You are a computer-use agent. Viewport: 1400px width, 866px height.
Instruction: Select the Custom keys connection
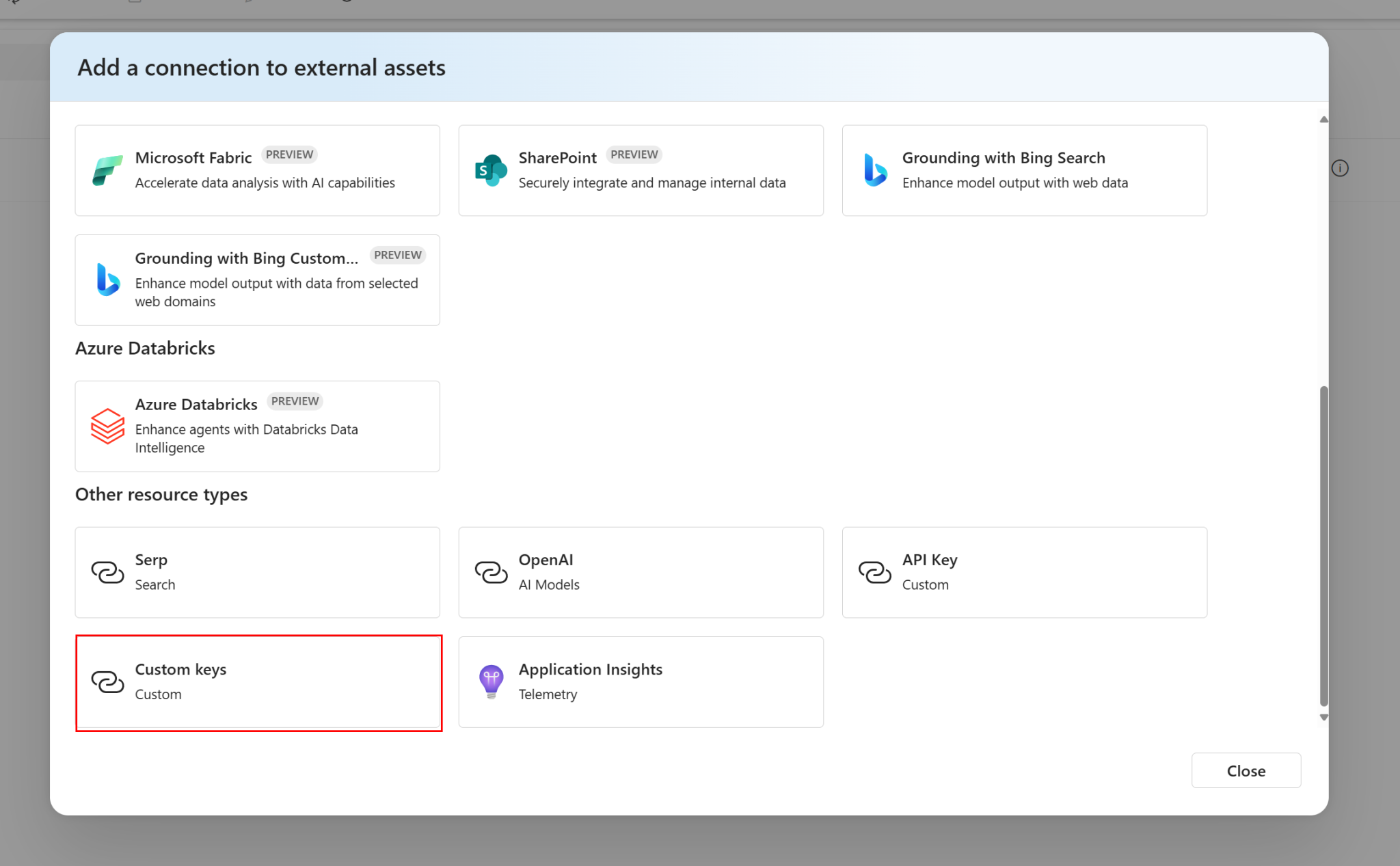258,681
